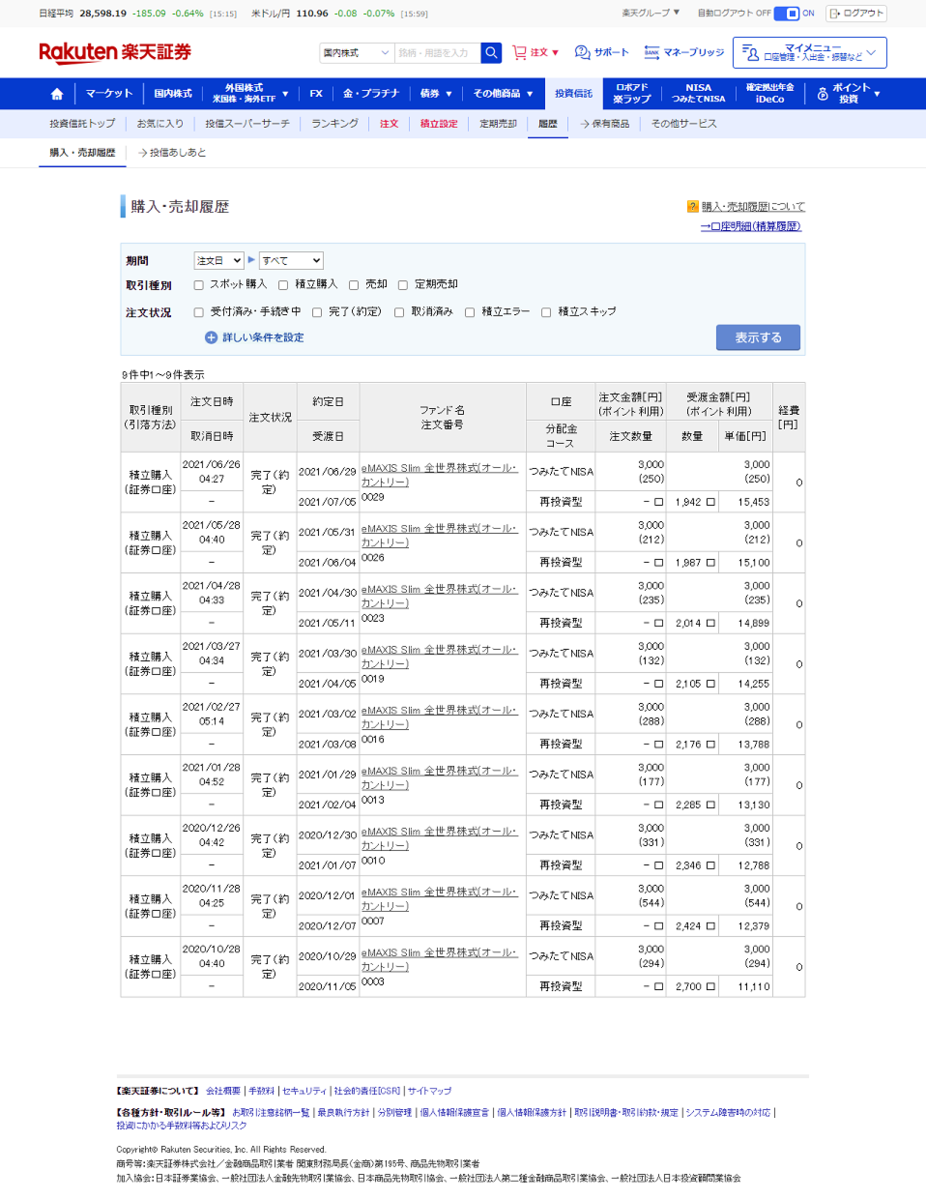The width and height of the screenshot is (926, 1200).
Task: Click square icon beside 2,105 quantity
Action: (710, 684)
